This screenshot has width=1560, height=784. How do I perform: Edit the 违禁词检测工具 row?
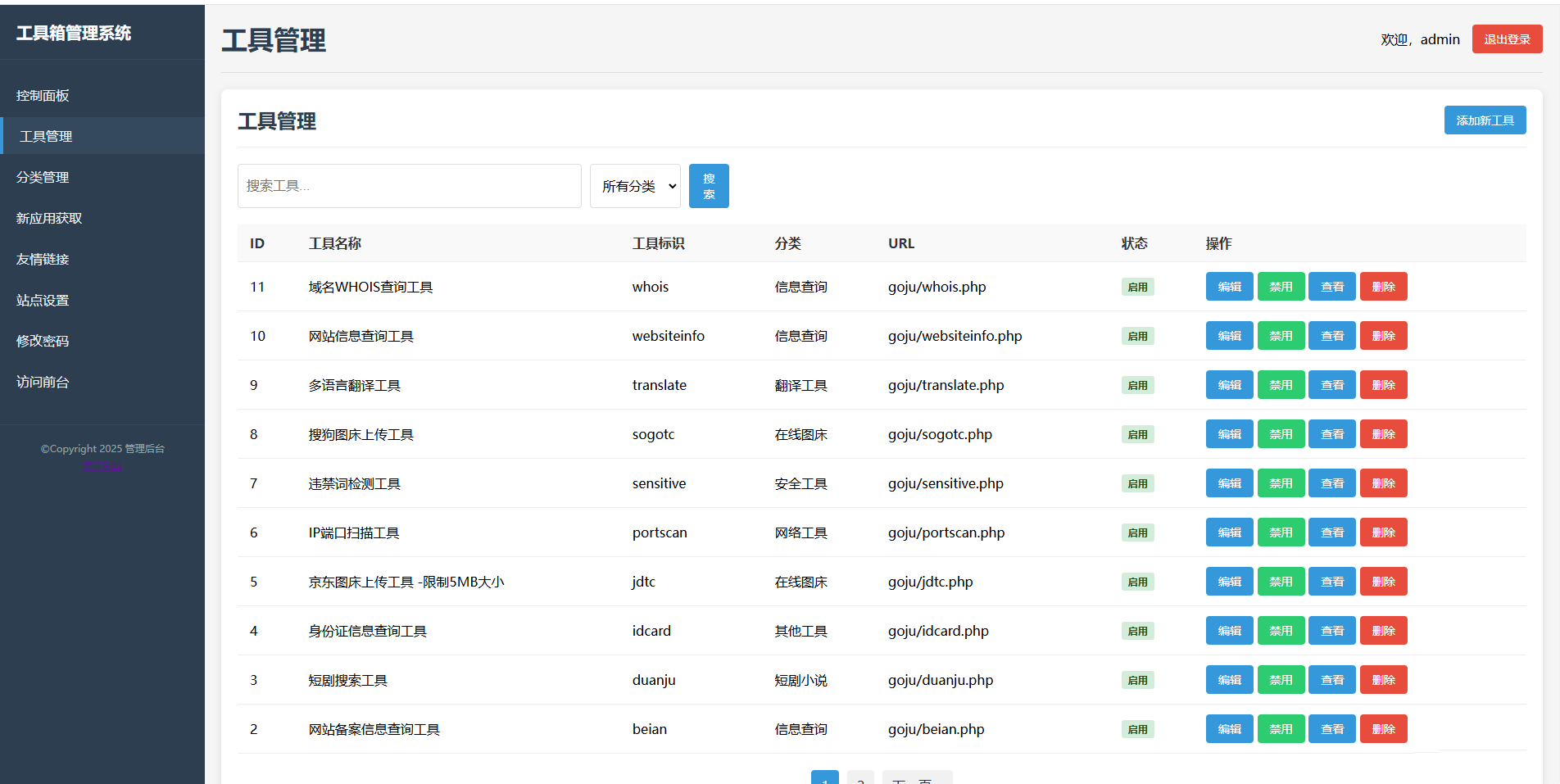point(1229,483)
